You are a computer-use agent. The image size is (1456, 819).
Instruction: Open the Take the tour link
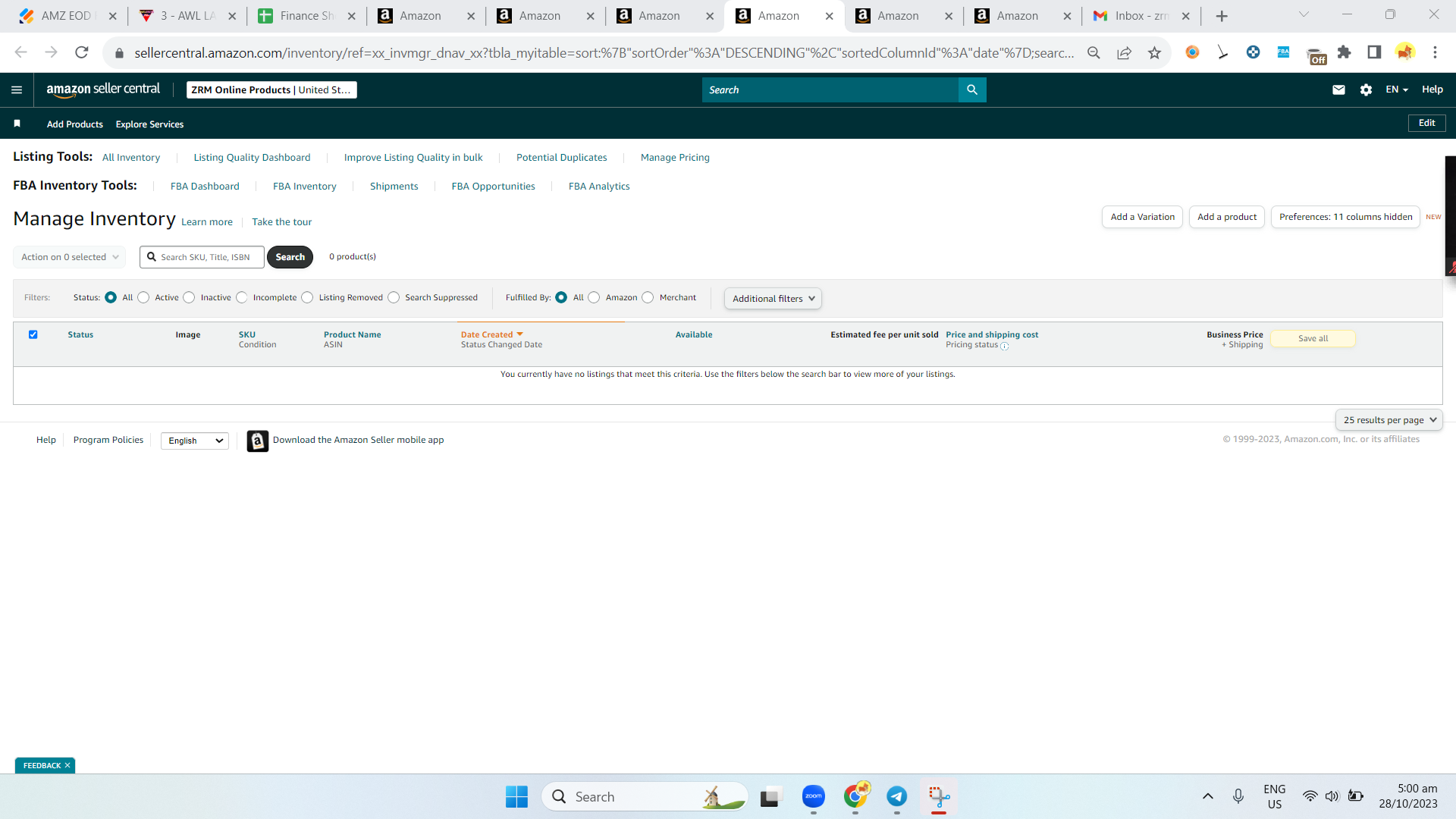point(282,222)
